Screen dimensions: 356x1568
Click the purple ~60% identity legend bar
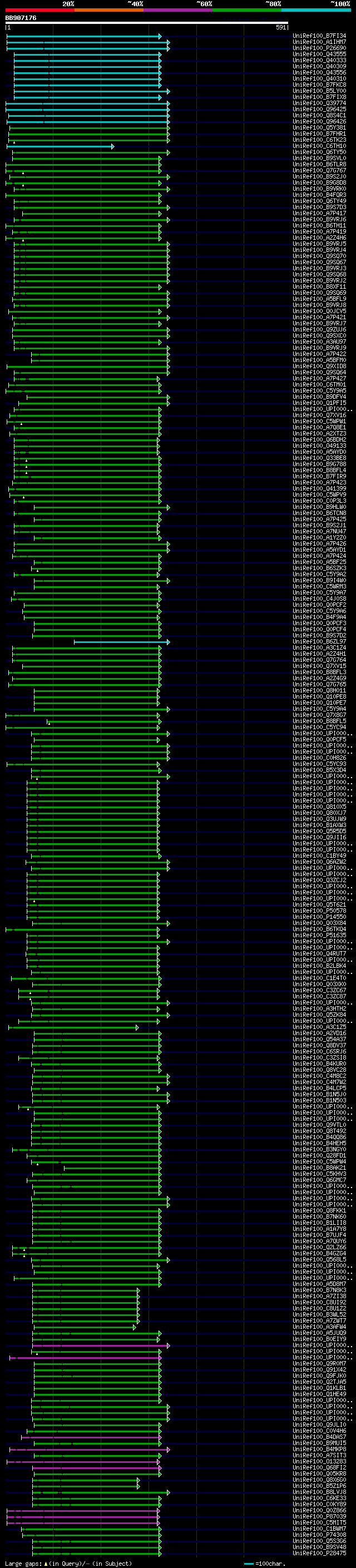tap(177, 10)
